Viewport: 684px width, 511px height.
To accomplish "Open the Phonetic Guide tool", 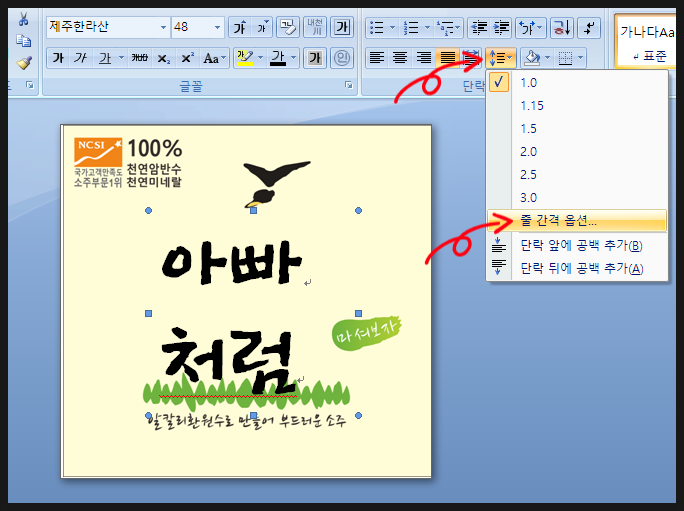I will 315,27.
